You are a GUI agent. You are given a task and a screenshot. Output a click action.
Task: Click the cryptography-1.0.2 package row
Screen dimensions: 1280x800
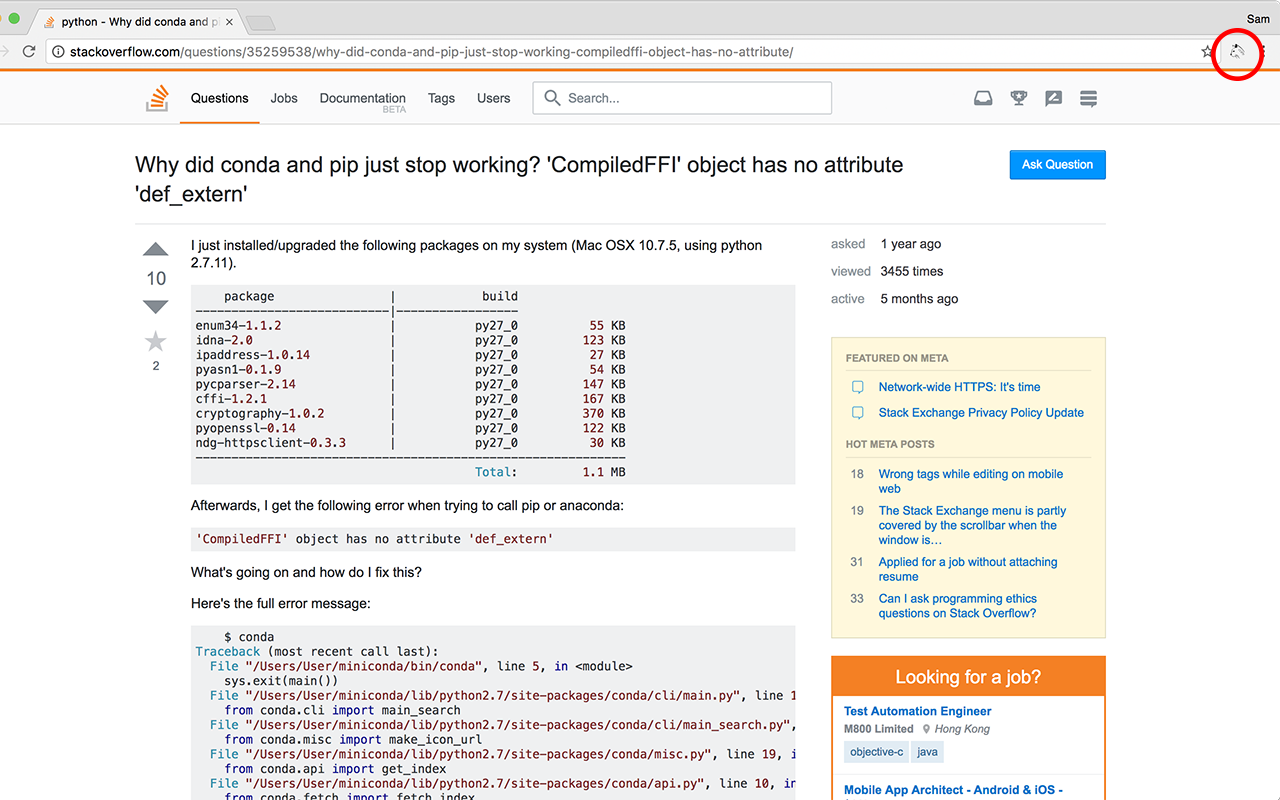[411, 413]
